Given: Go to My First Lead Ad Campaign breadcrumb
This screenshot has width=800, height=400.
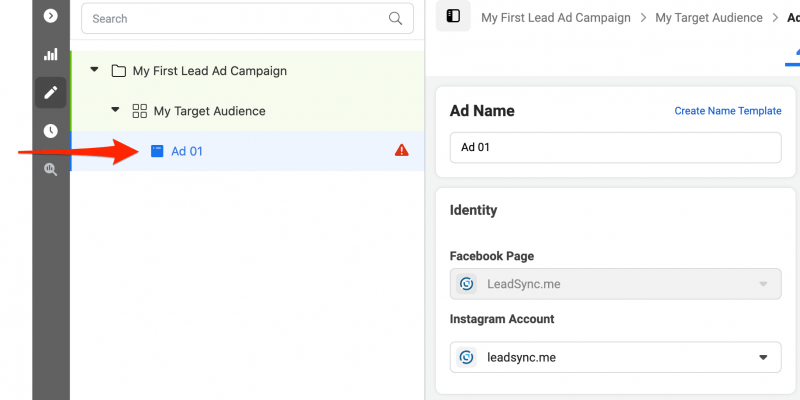Looking at the screenshot, I should click(556, 18).
